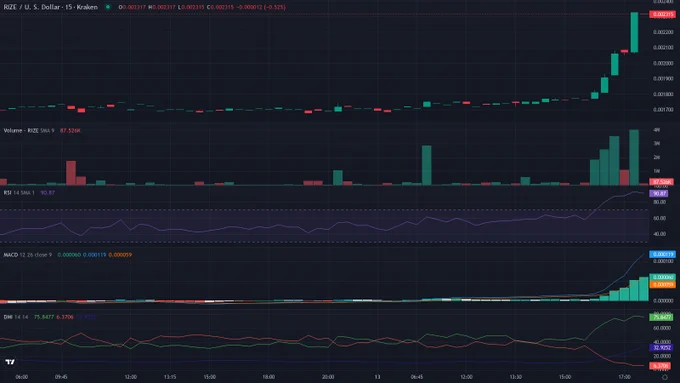Viewport: 680px width, 383px height.
Task: Click the green 0.000060 histogram axis badge
Action: (662, 277)
